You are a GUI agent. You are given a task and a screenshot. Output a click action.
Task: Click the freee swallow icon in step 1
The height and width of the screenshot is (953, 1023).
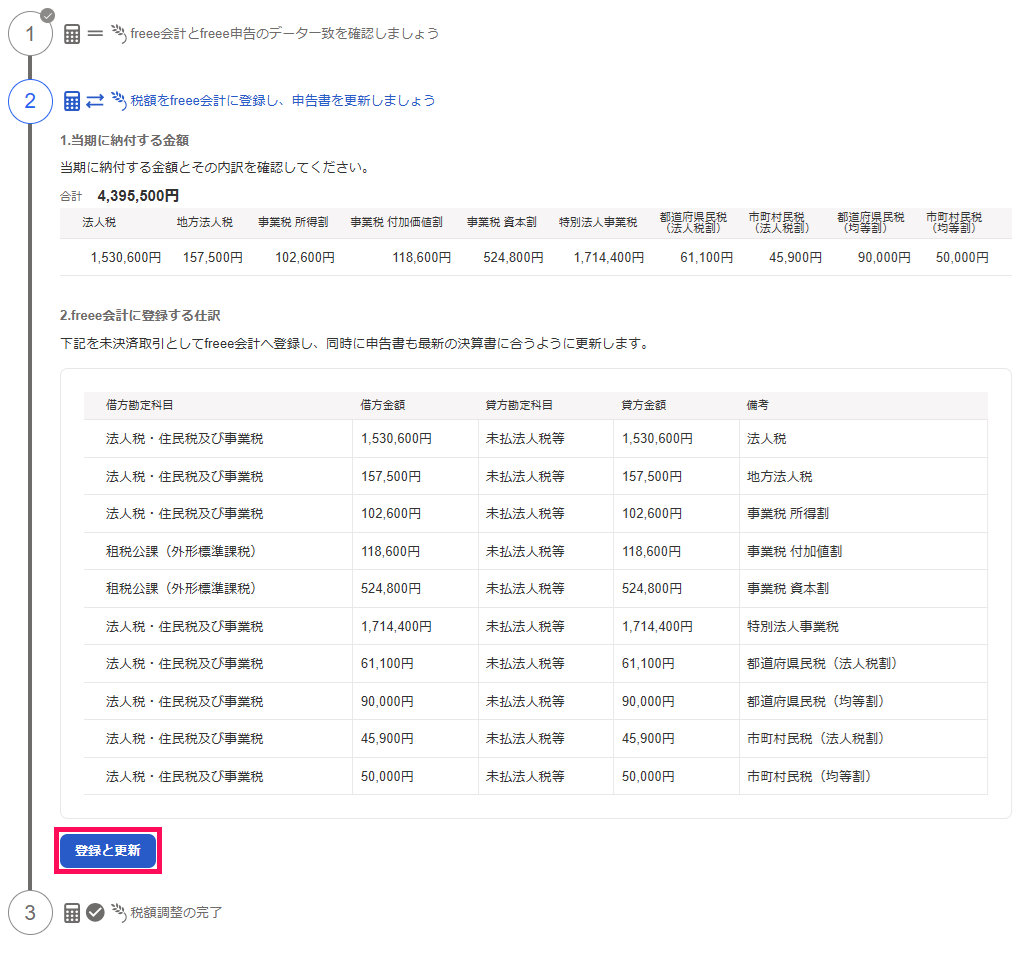(119, 33)
